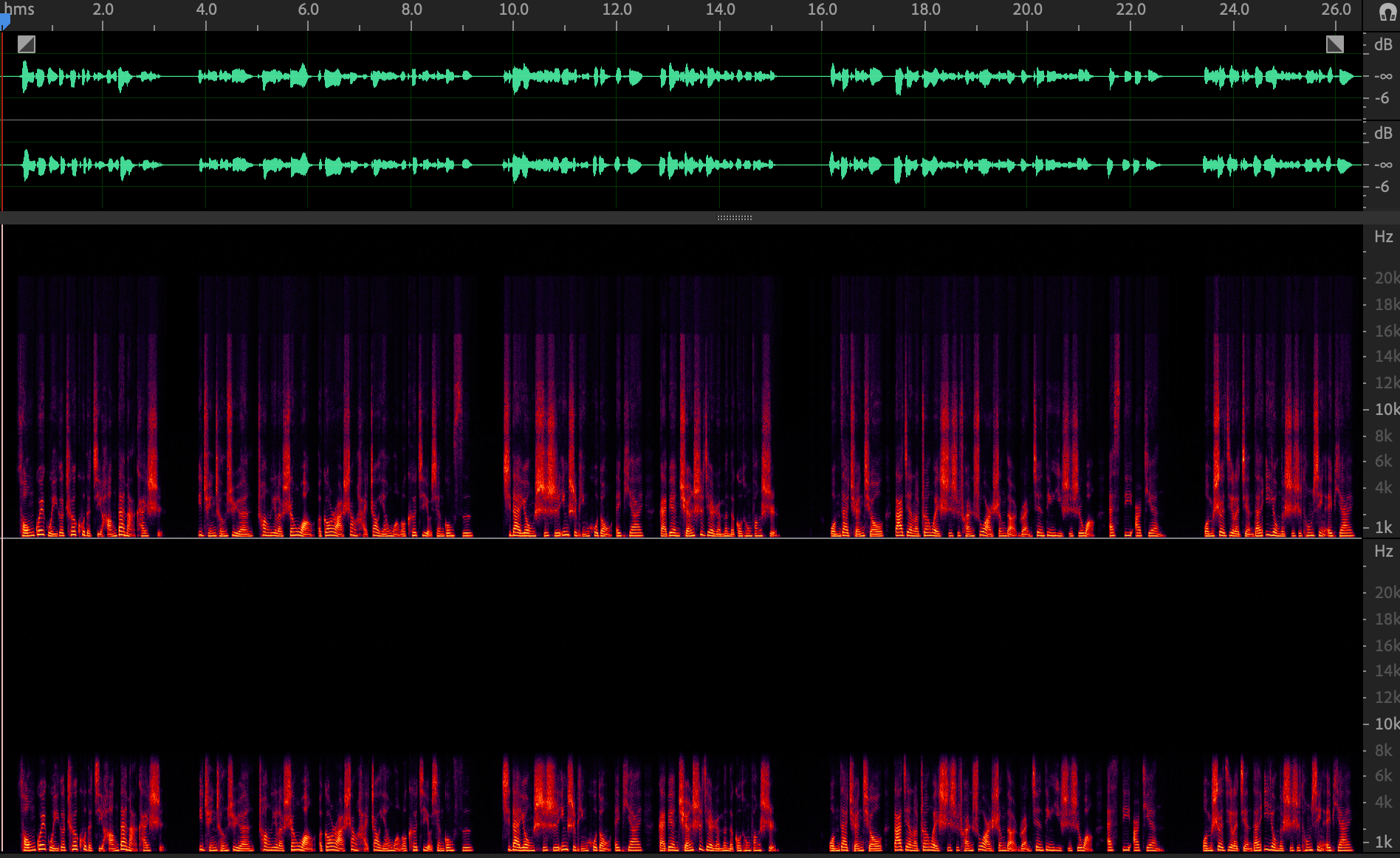Click the 10.0 mark on the time ruler

[x=513, y=10]
